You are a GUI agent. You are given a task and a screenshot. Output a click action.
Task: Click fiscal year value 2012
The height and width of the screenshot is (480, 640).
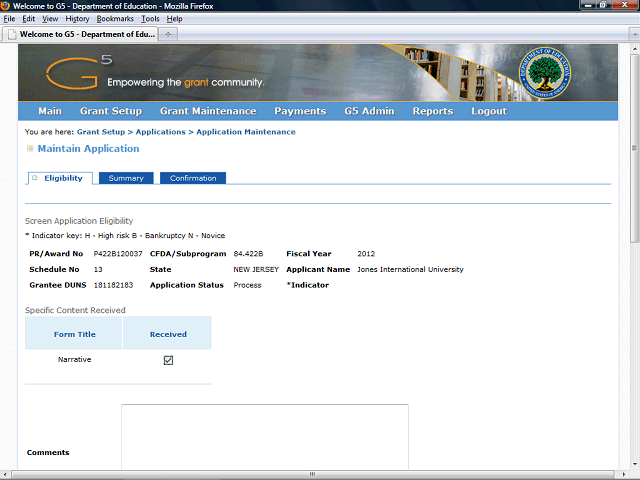point(366,254)
